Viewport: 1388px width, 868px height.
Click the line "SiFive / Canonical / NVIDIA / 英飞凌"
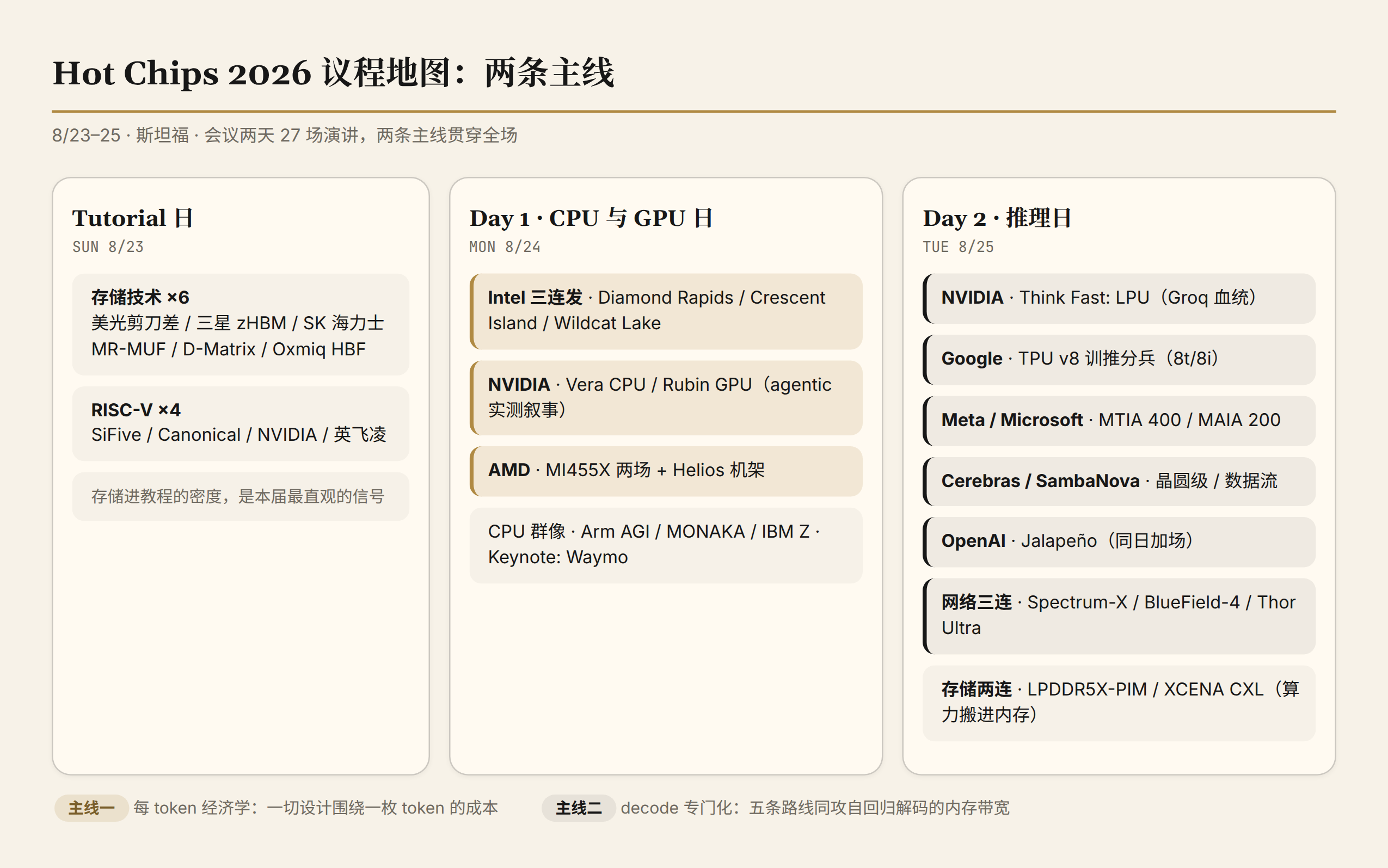pyautogui.click(x=239, y=435)
